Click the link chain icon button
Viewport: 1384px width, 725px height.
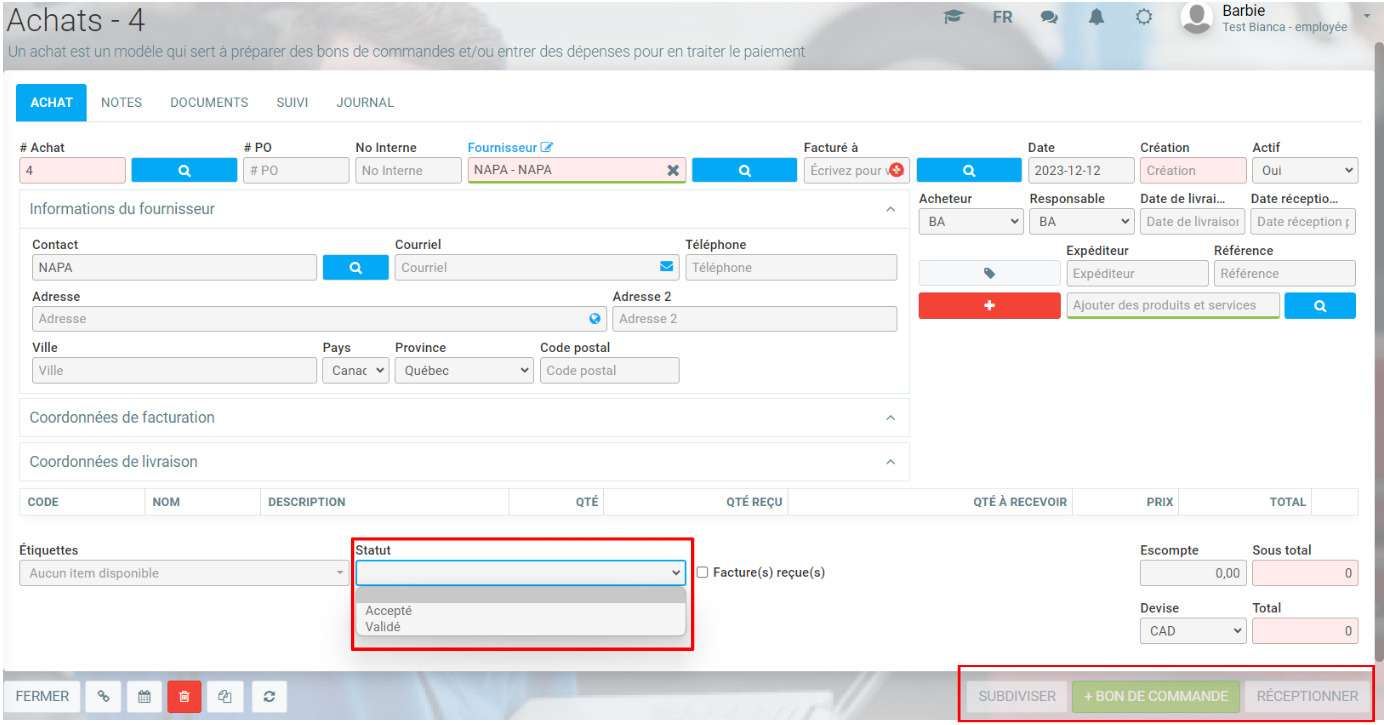(x=104, y=697)
